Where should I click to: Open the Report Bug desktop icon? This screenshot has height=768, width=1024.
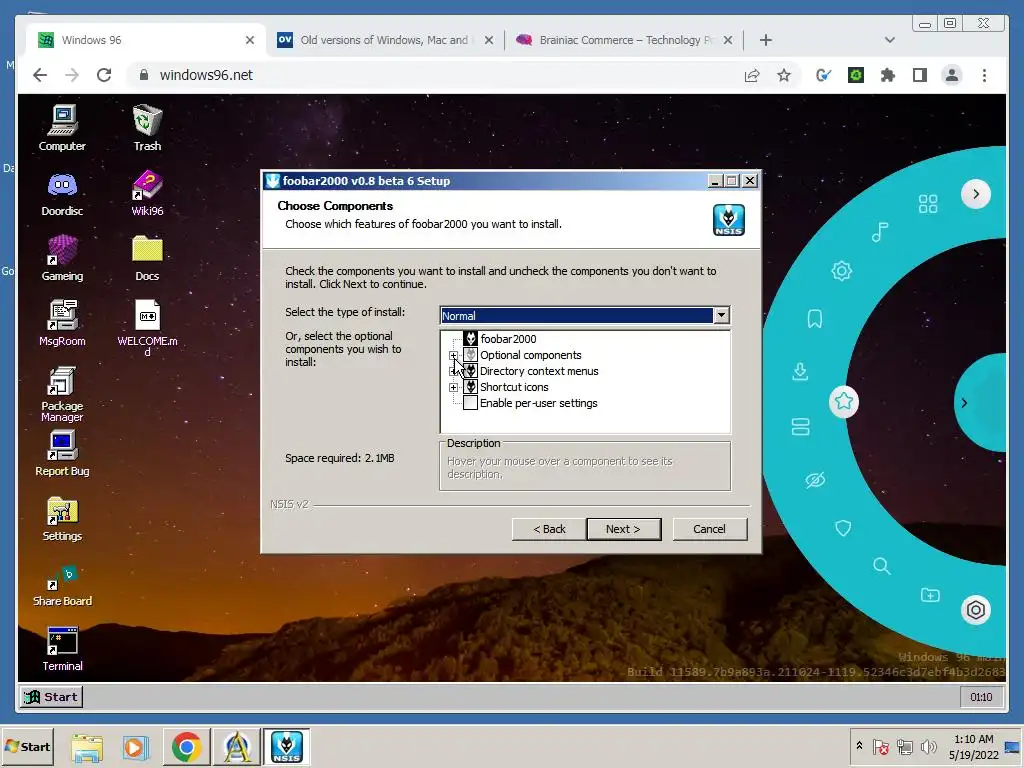pyautogui.click(x=62, y=453)
